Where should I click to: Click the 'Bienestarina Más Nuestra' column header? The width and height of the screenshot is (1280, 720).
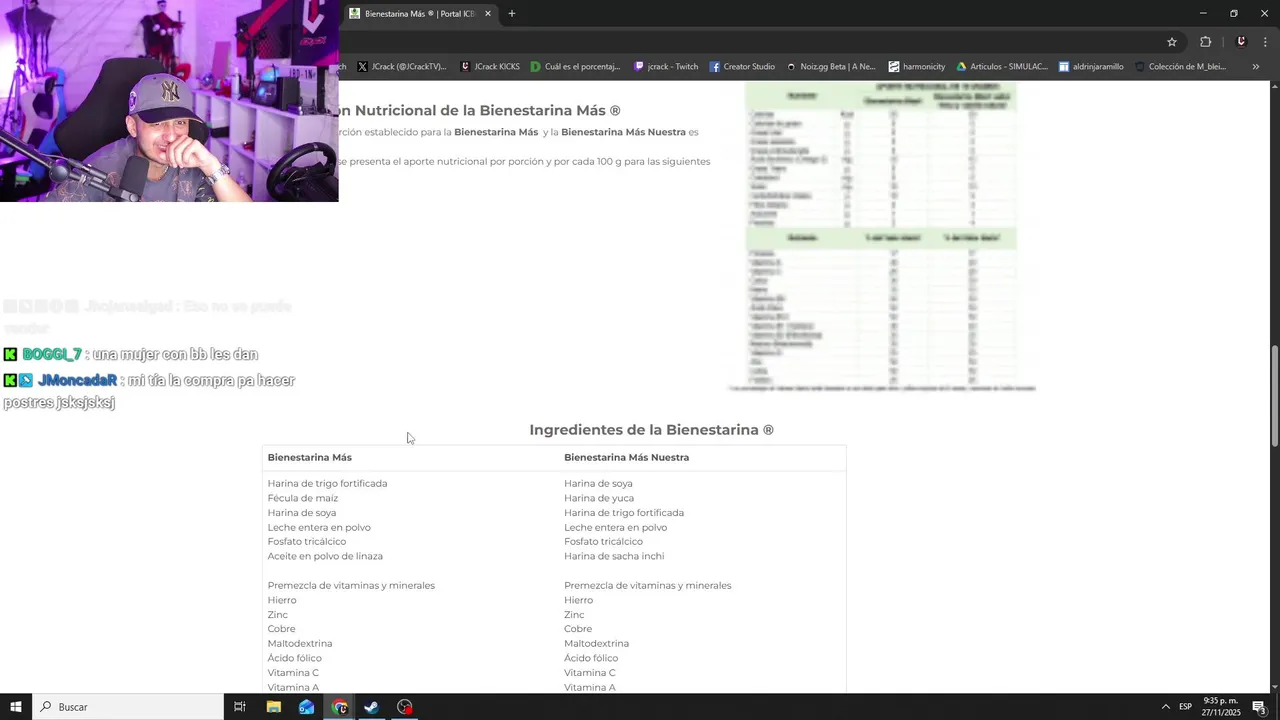pyautogui.click(x=626, y=458)
